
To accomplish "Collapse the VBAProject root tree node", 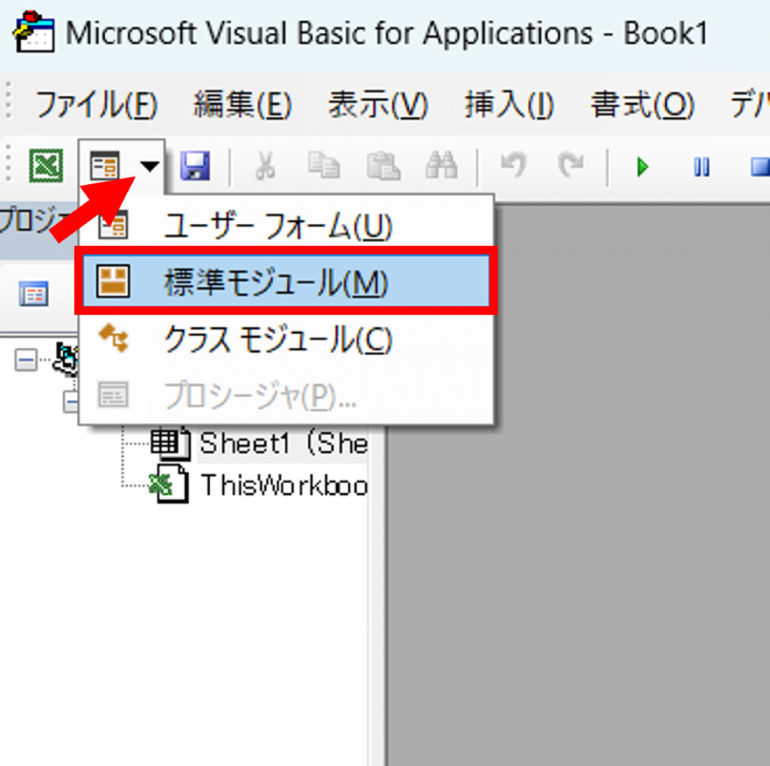I will (x=25, y=360).
